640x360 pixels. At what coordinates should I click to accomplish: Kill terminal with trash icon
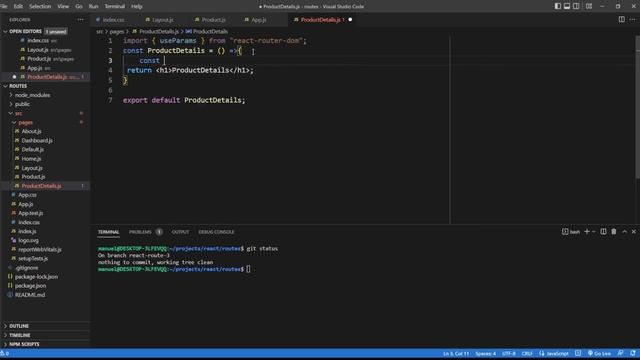pyautogui.click(x=613, y=231)
